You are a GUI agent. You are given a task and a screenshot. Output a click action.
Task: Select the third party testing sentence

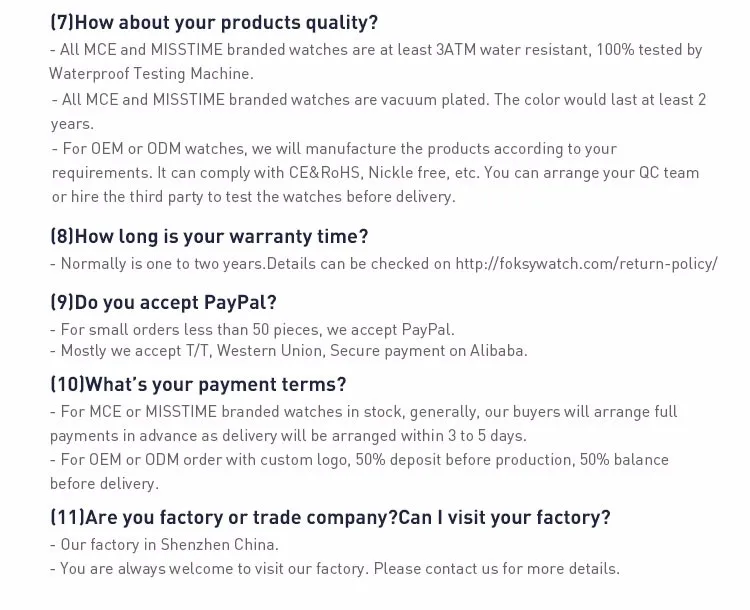254,197
